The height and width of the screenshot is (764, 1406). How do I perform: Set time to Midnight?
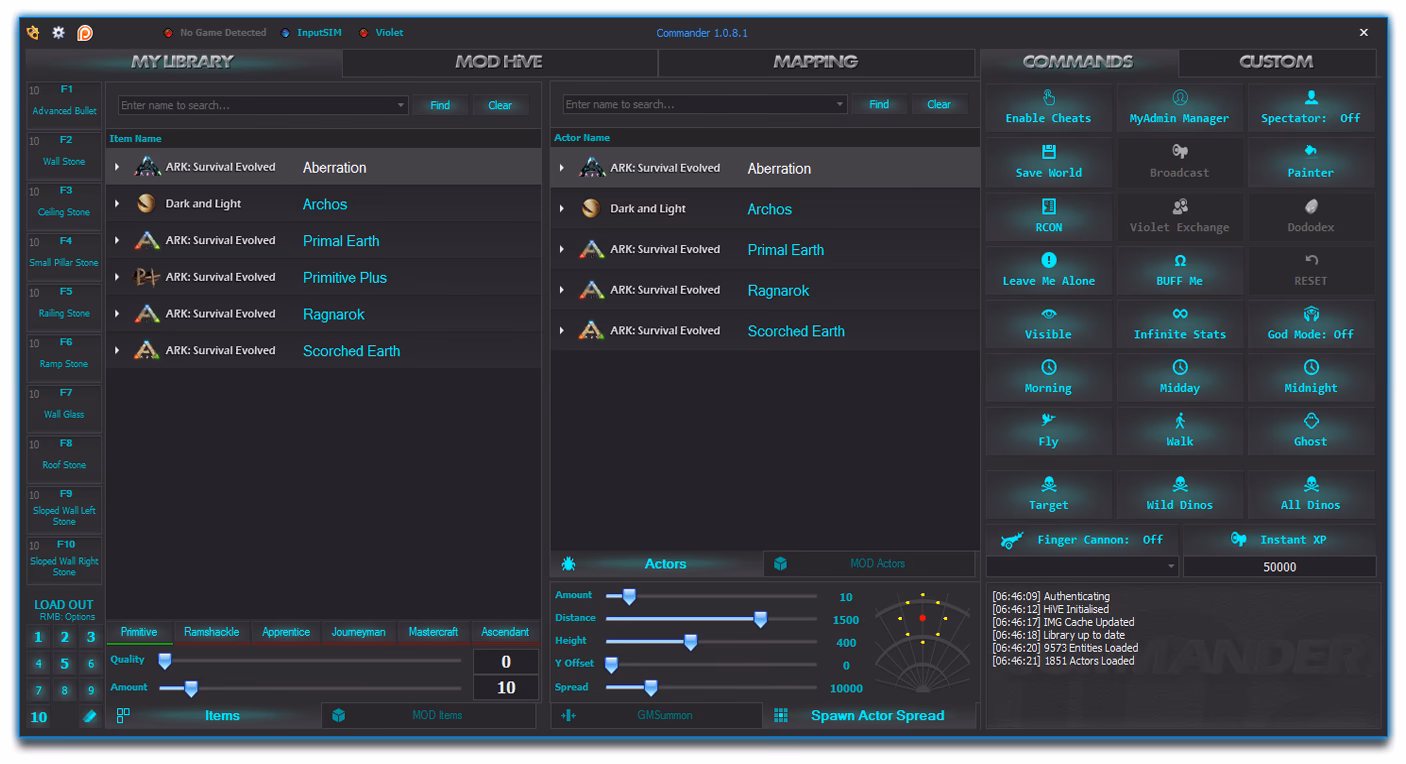1310,377
